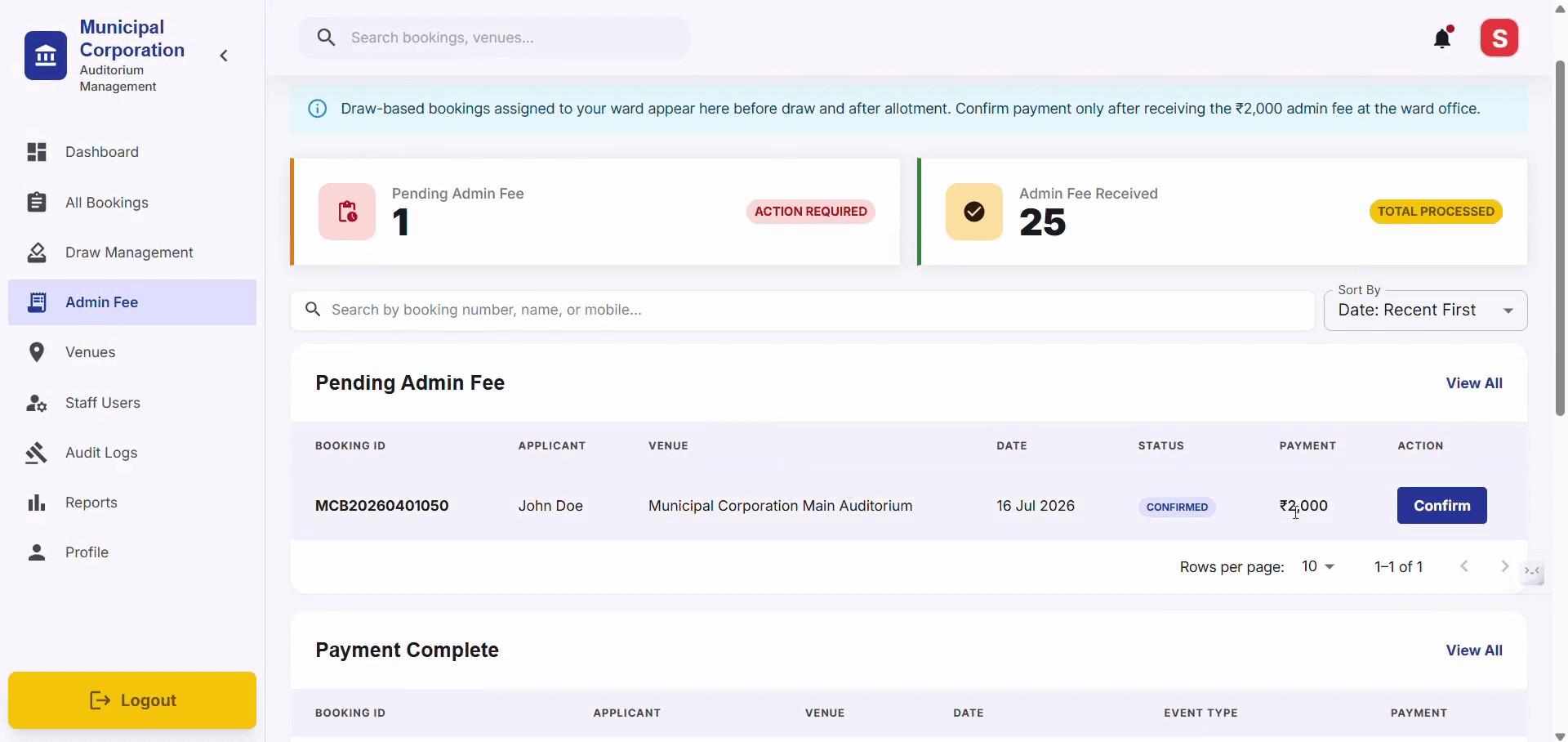
Task: Click the page vertical scrollbar
Action: 1560,237
